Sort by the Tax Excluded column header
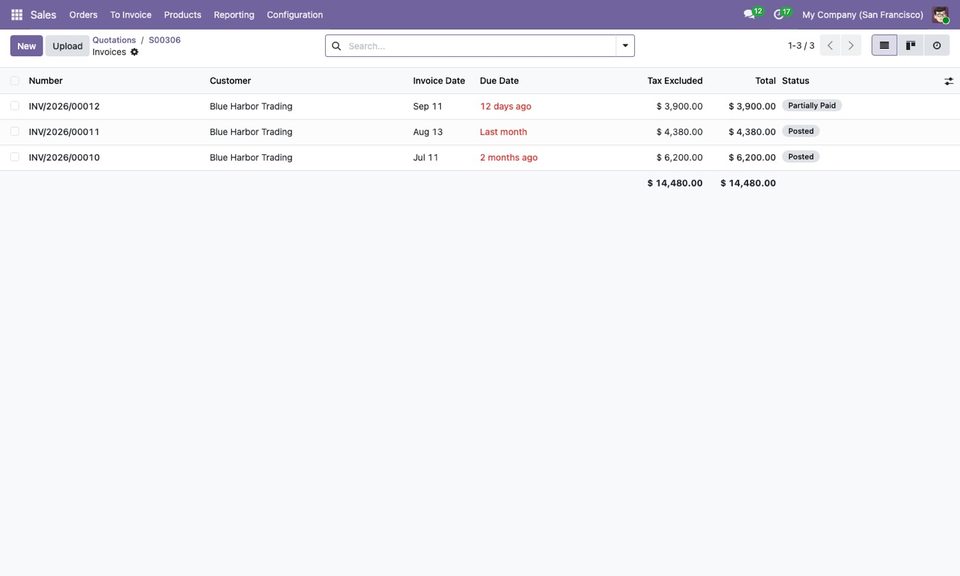 pos(675,81)
